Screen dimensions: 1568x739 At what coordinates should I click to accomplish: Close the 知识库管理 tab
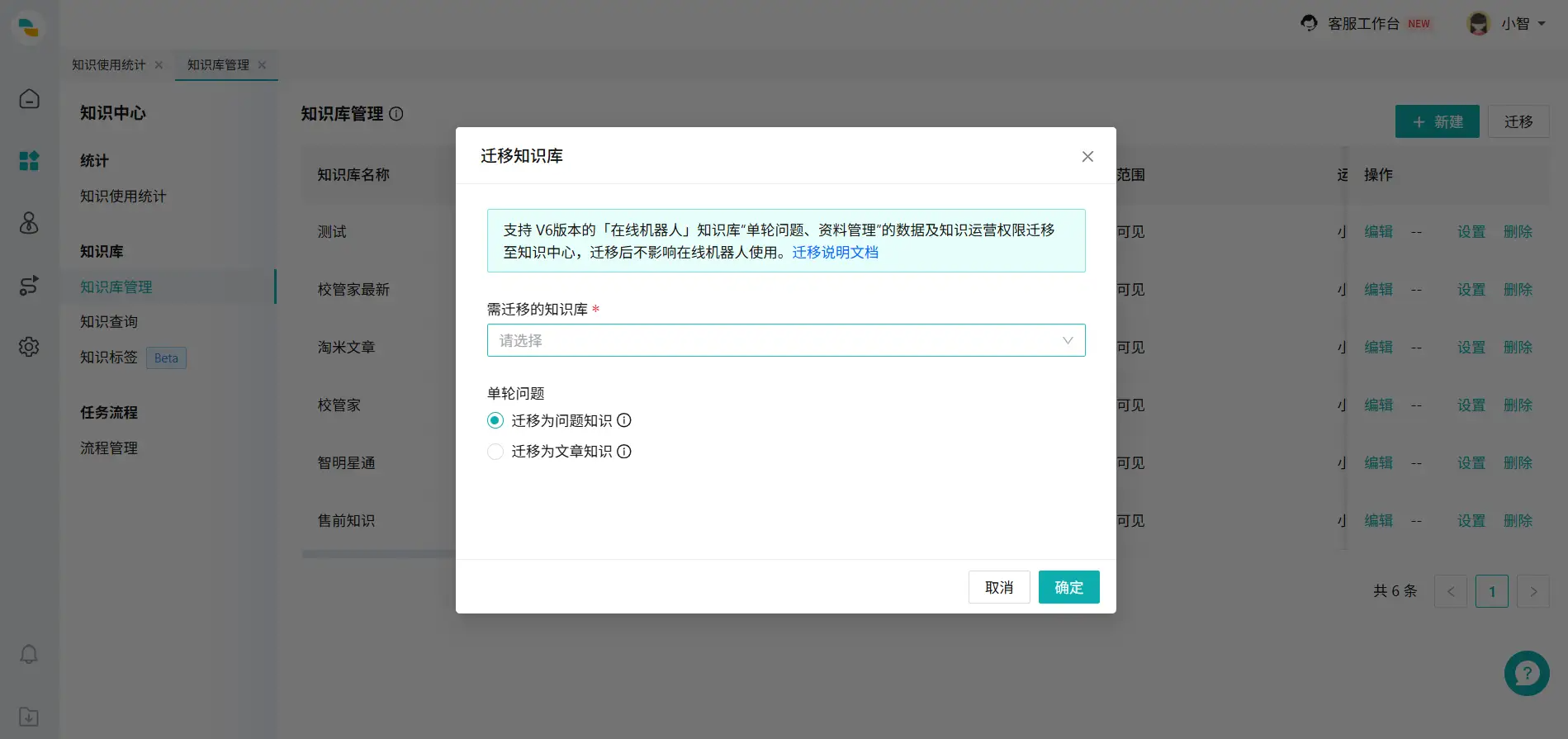[x=262, y=64]
